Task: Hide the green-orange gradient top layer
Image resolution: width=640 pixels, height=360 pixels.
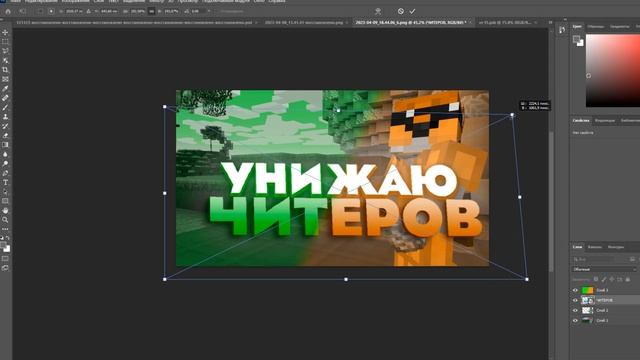Action: click(576, 290)
